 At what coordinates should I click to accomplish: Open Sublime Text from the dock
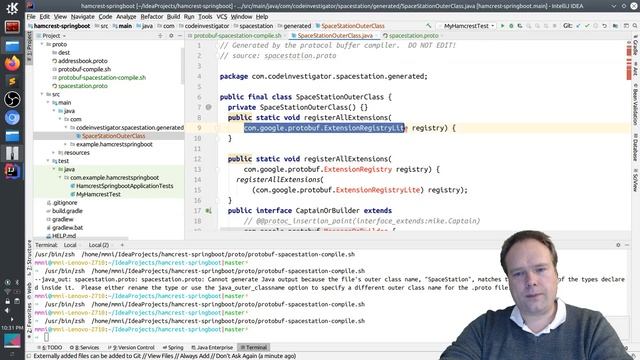click(12, 81)
